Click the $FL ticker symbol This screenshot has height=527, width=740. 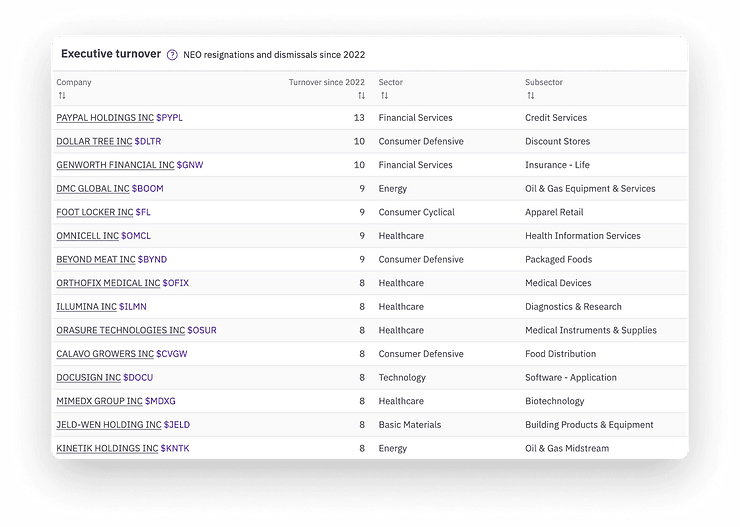(145, 212)
